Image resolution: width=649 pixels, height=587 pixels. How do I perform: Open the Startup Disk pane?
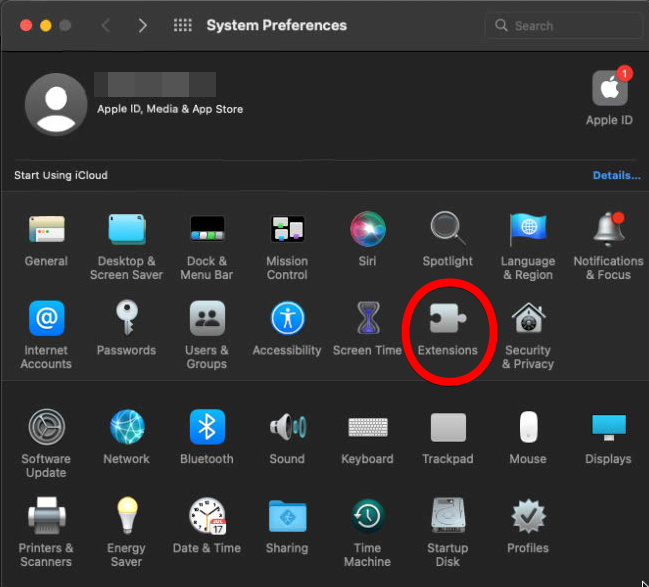(x=447, y=517)
